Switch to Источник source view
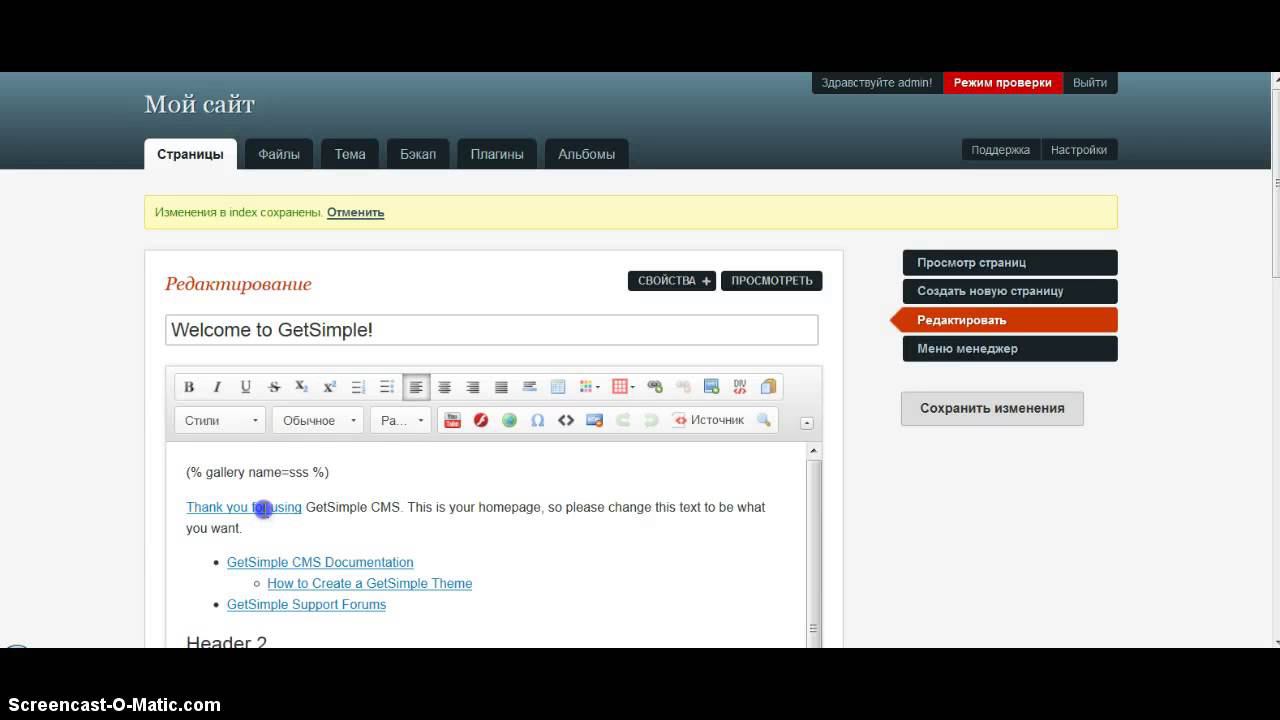Viewport: 1280px width, 720px height. point(708,421)
